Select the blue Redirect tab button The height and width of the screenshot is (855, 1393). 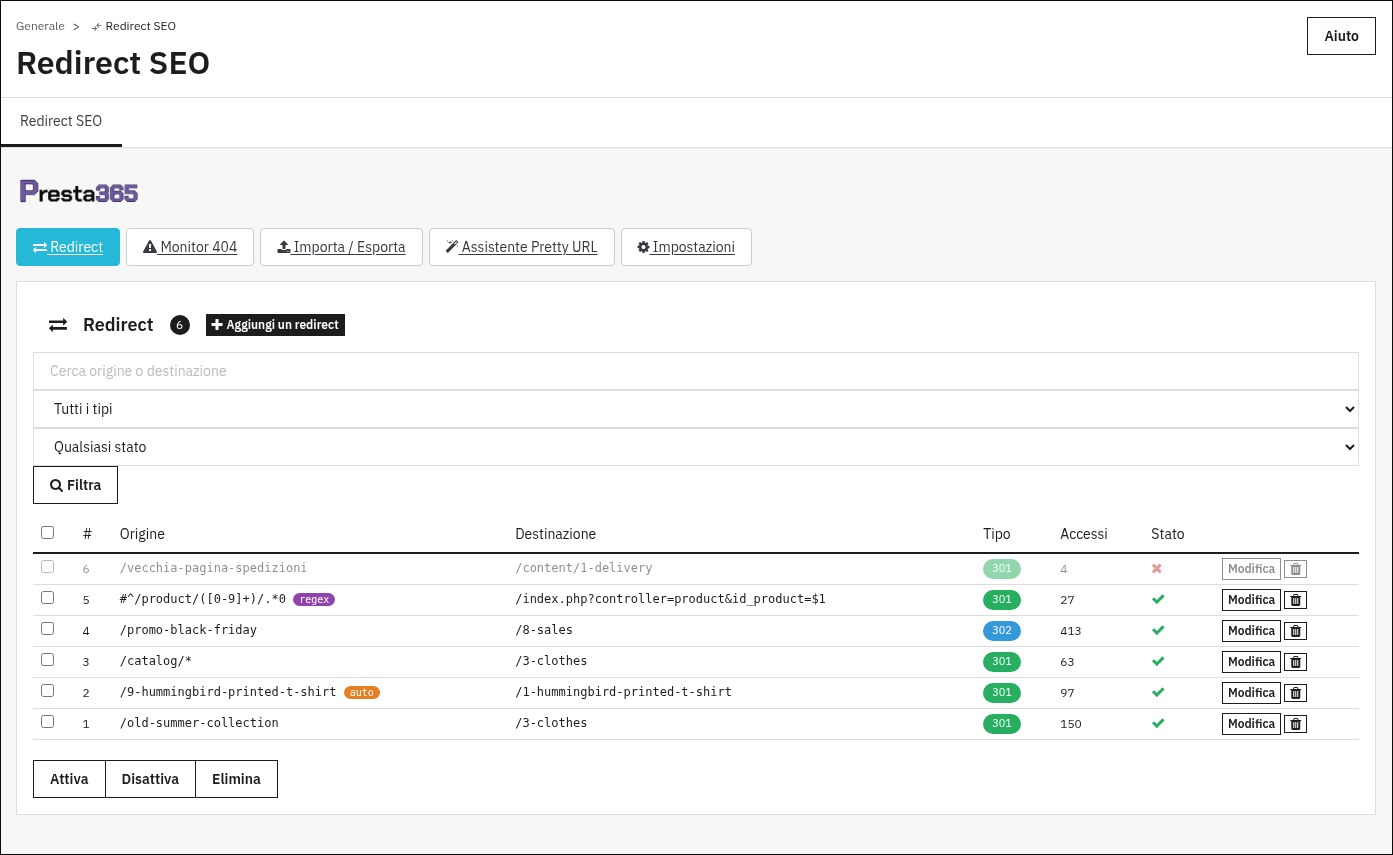[x=68, y=247]
